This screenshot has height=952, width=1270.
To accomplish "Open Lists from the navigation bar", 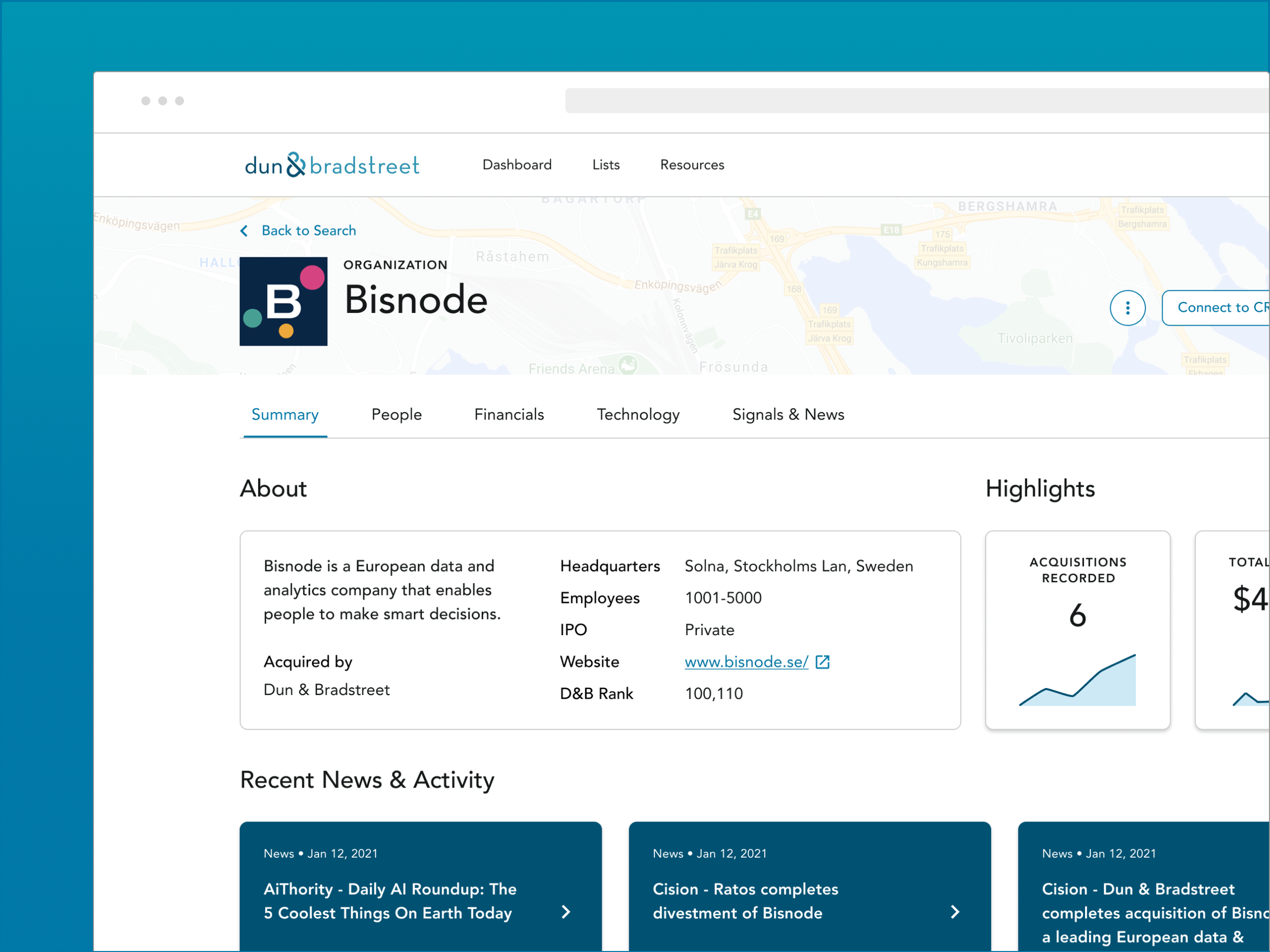I will tap(606, 165).
